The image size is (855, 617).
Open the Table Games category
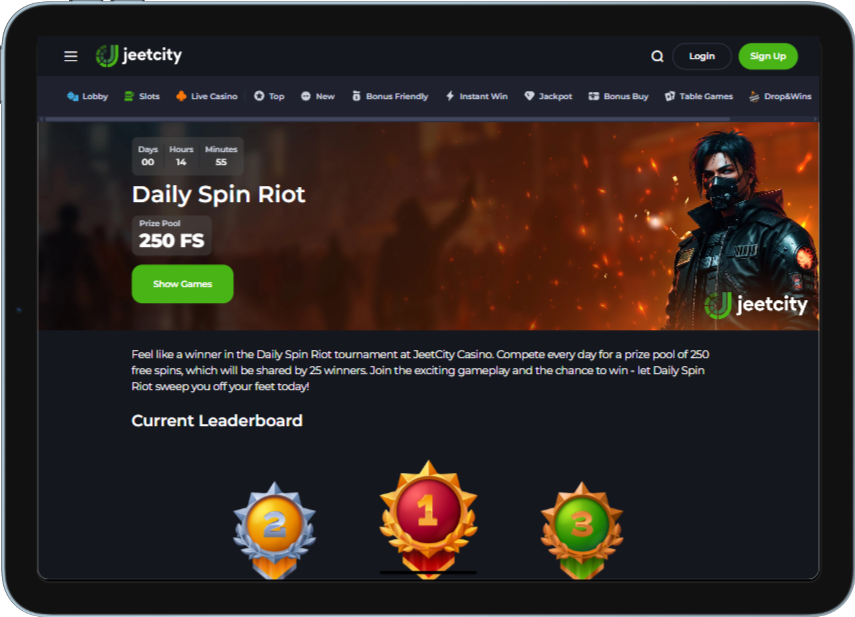pyautogui.click(x=699, y=96)
